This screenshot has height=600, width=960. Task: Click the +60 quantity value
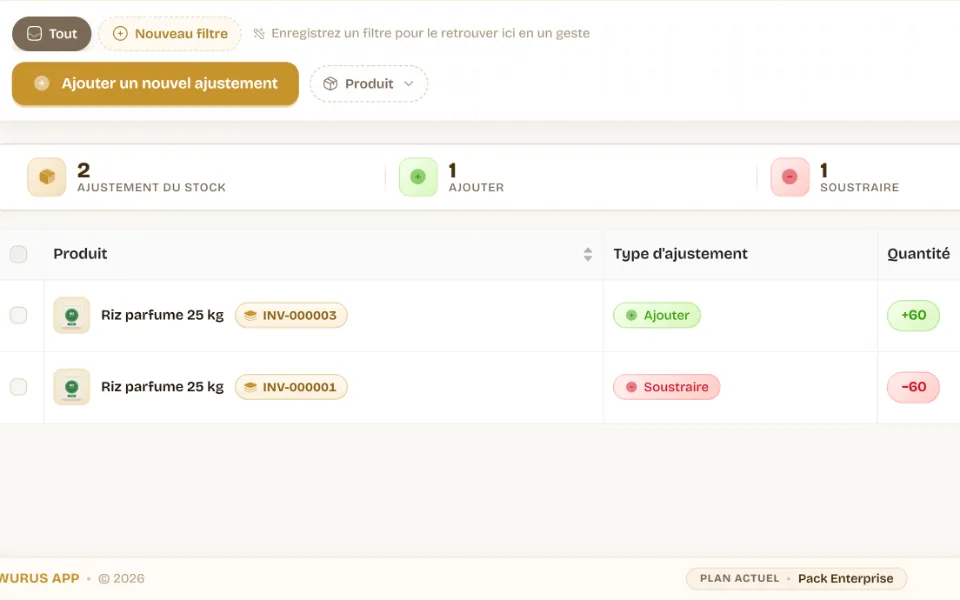pyautogui.click(x=913, y=315)
